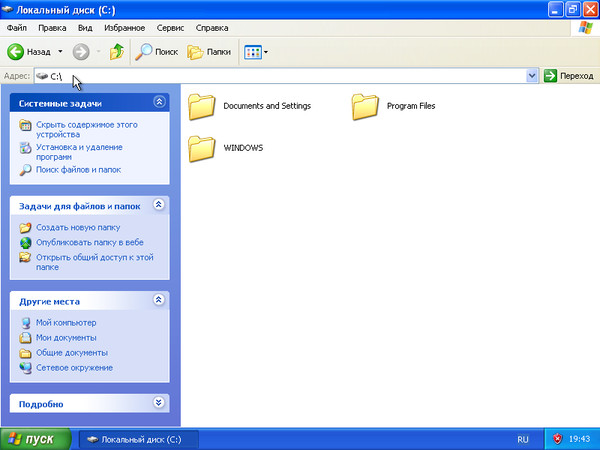600x450 pixels.
Task: Collapse Задачи для файлов и папок panel
Action: (x=159, y=204)
